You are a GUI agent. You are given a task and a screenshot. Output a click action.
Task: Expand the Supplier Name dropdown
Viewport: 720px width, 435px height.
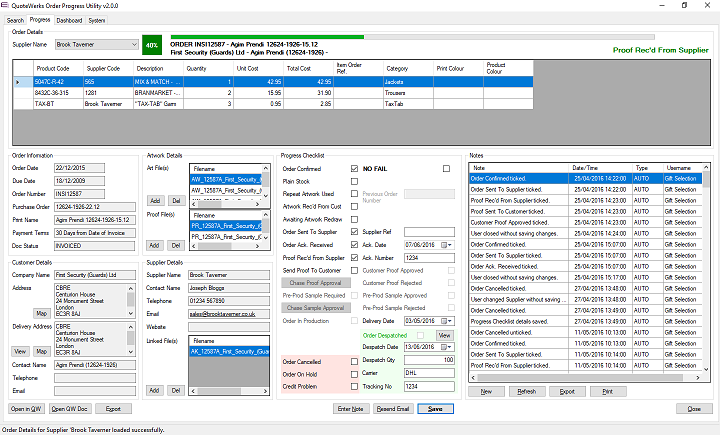pyautogui.click(x=132, y=45)
